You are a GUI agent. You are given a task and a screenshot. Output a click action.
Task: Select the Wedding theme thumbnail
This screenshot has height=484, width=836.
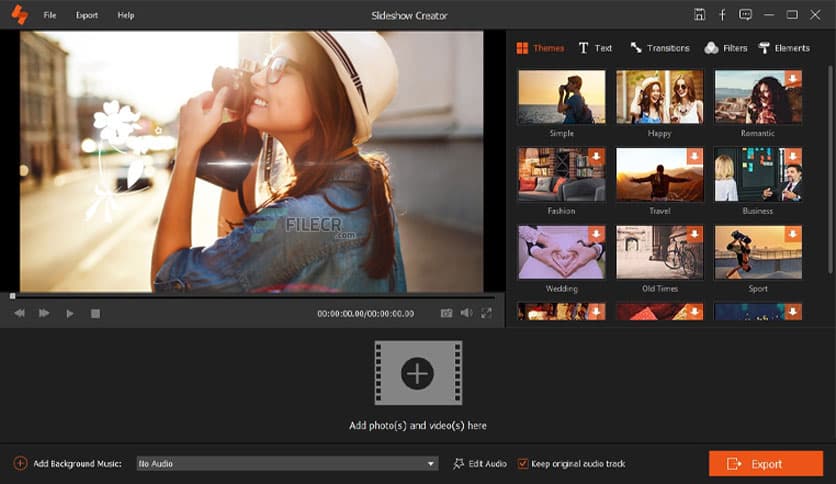pyautogui.click(x=561, y=252)
